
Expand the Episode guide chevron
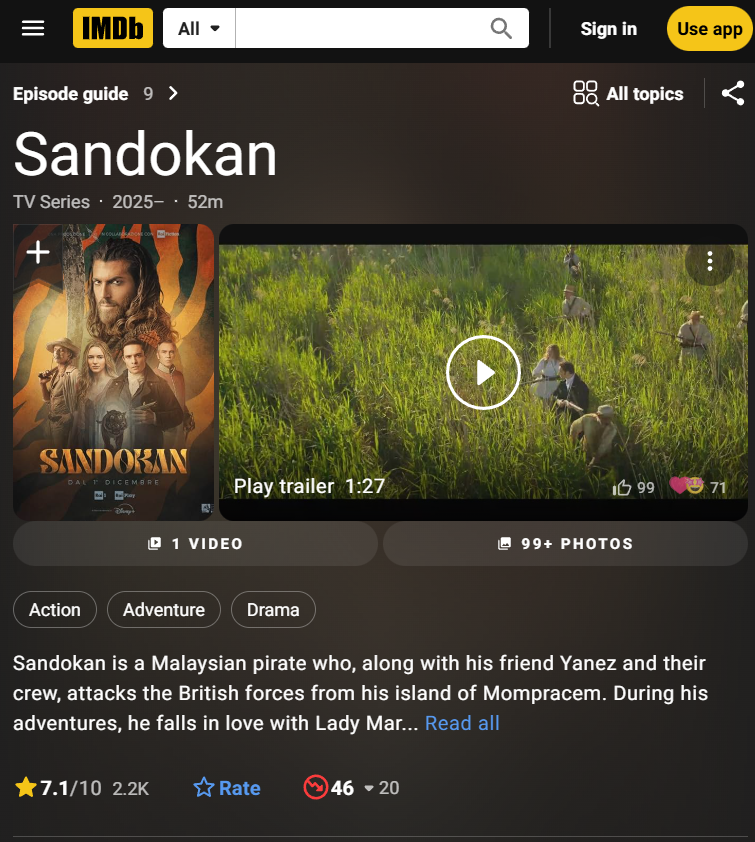pos(173,93)
